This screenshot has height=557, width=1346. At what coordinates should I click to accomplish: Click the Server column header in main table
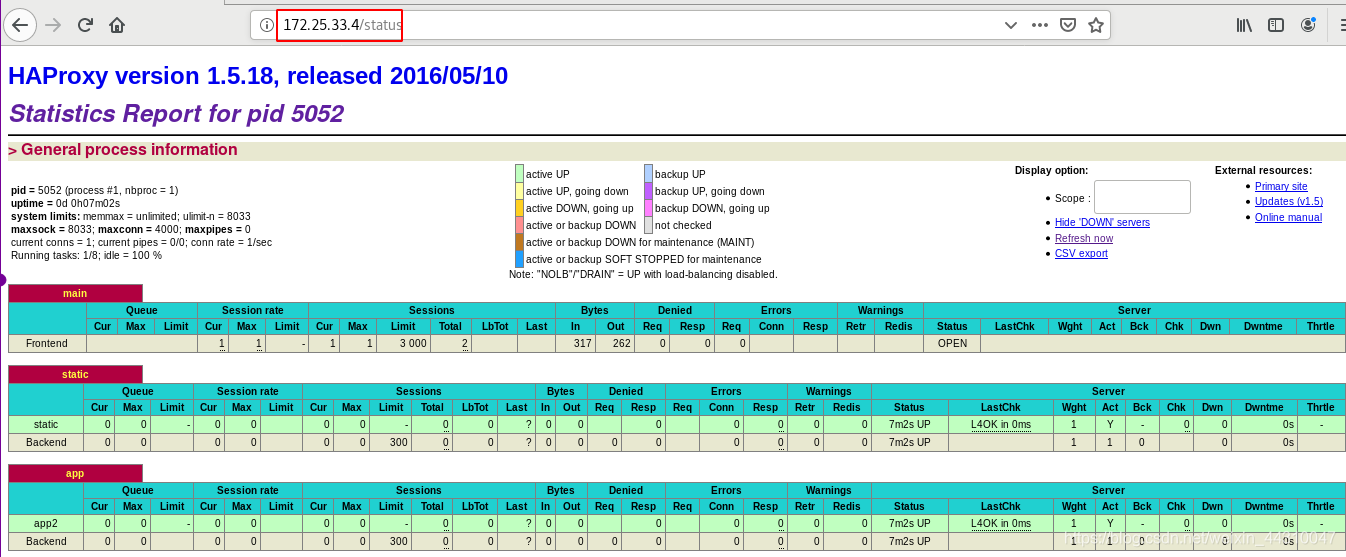[1134, 310]
